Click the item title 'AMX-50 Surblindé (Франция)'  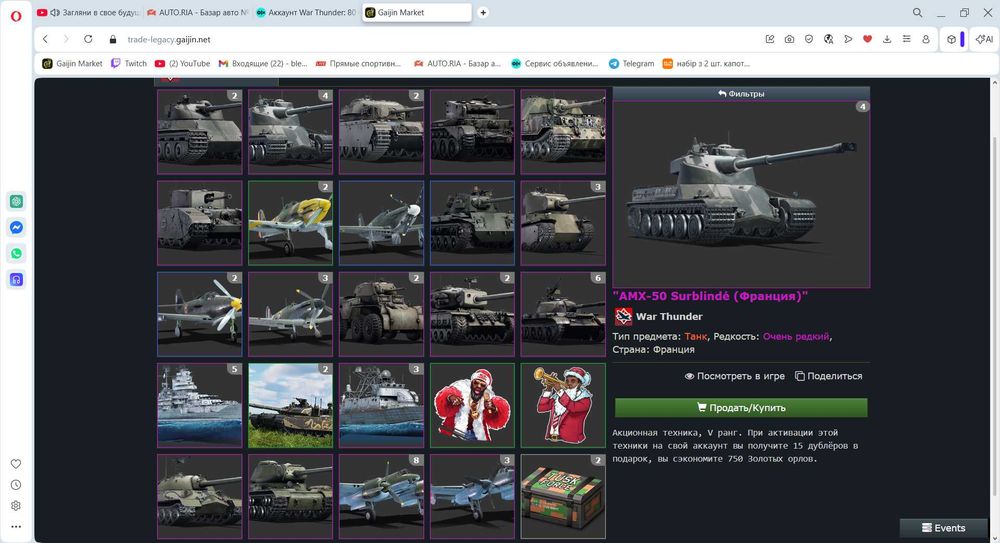click(710, 296)
